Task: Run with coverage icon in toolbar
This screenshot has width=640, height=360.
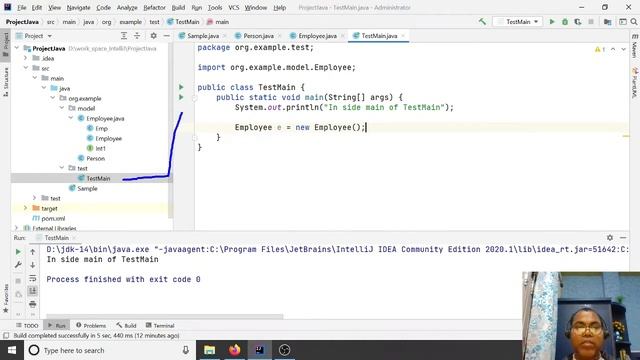Action: pyautogui.click(x=578, y=22)
